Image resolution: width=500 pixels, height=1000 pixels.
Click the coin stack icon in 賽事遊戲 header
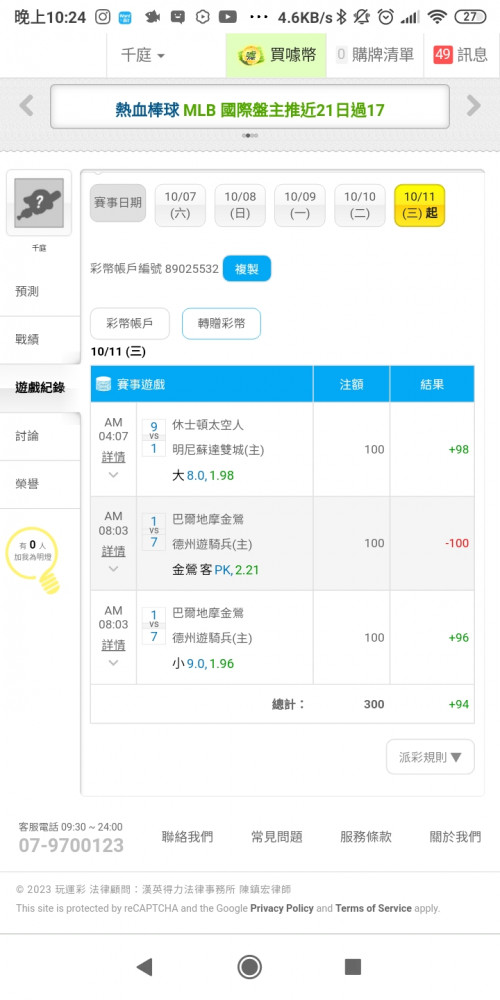click(104, 384)
